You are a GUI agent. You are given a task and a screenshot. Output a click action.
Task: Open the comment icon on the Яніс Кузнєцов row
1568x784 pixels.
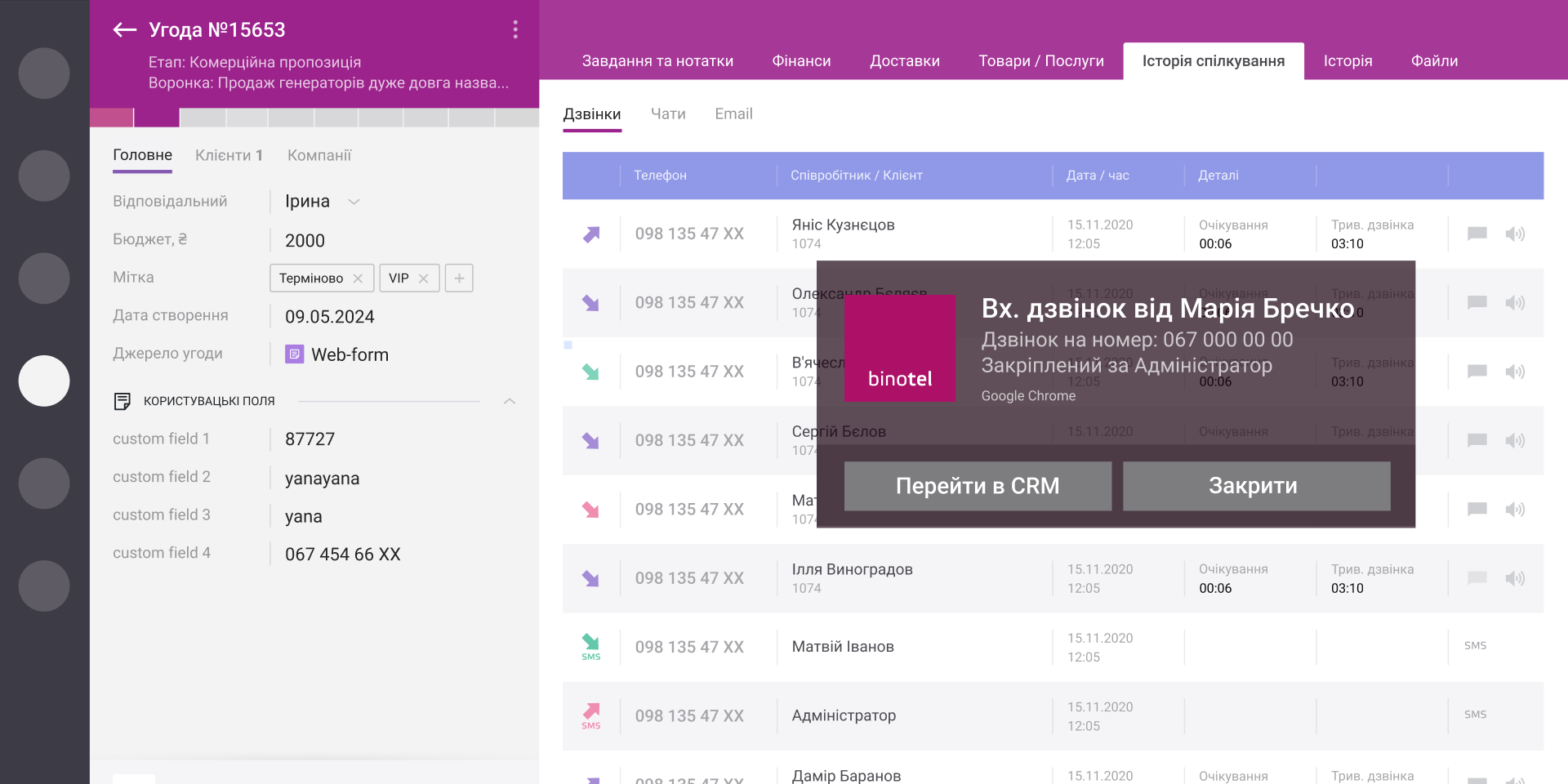(x=1476, y=234)
